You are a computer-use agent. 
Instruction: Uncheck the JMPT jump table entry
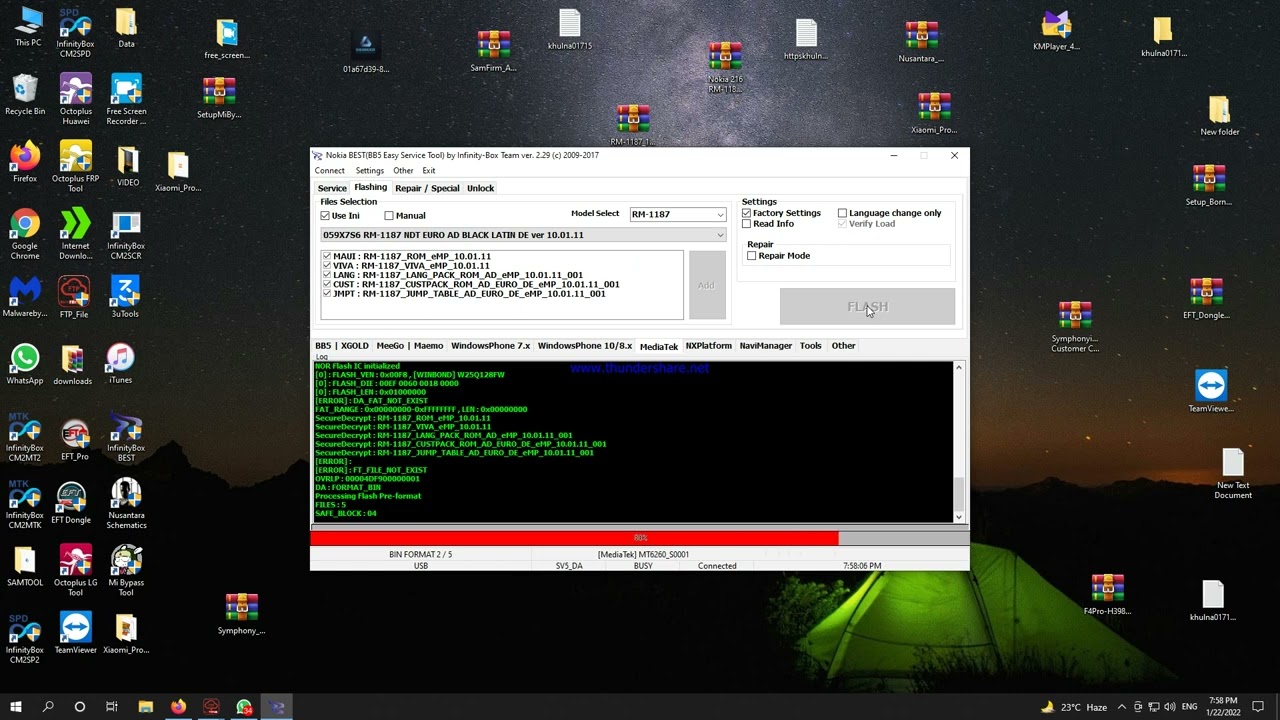pyautogui.click(x=327, y=294)
